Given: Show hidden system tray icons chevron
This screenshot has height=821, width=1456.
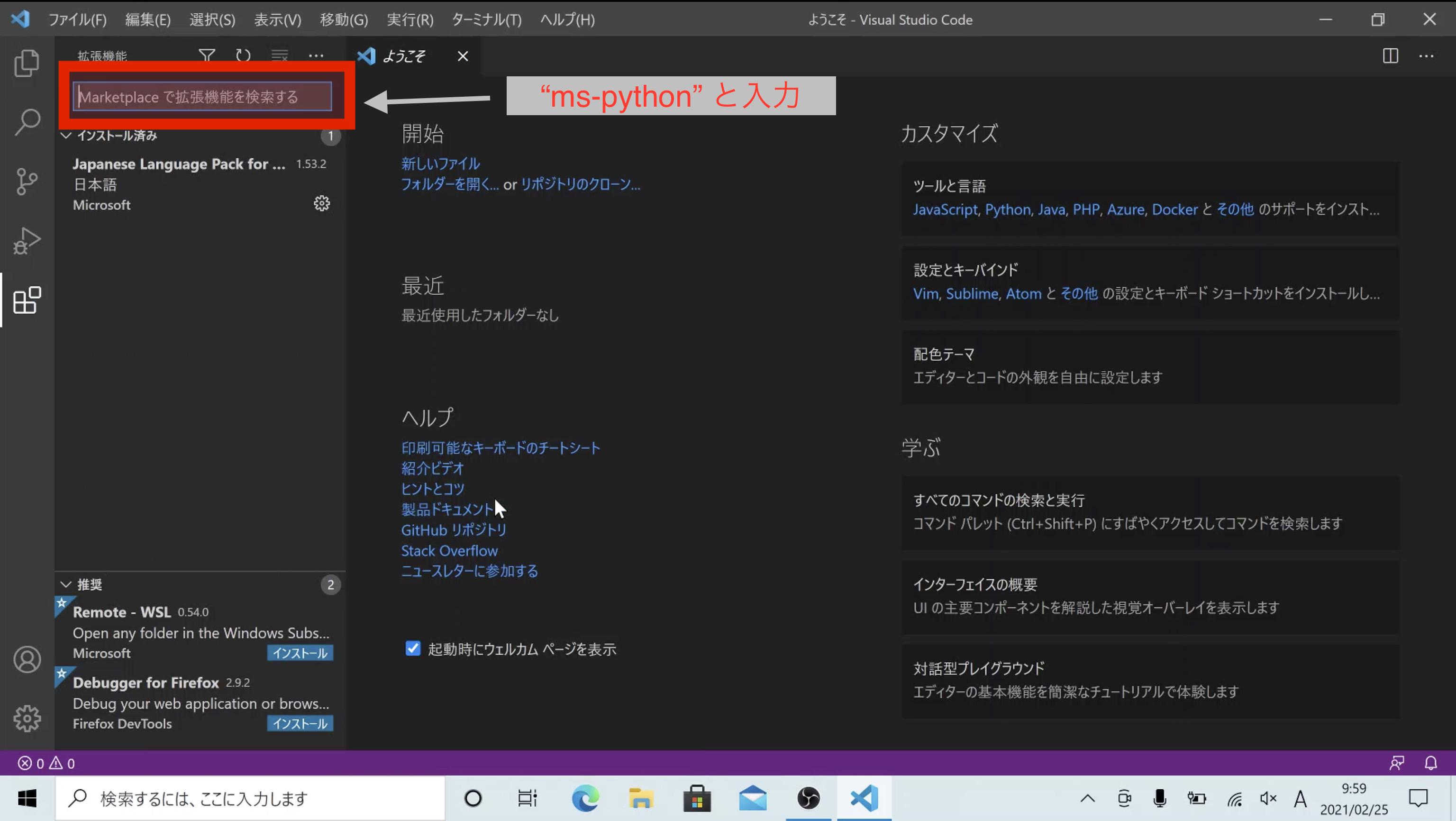Looking at the screenshot, I should [x=1087, y=798].
